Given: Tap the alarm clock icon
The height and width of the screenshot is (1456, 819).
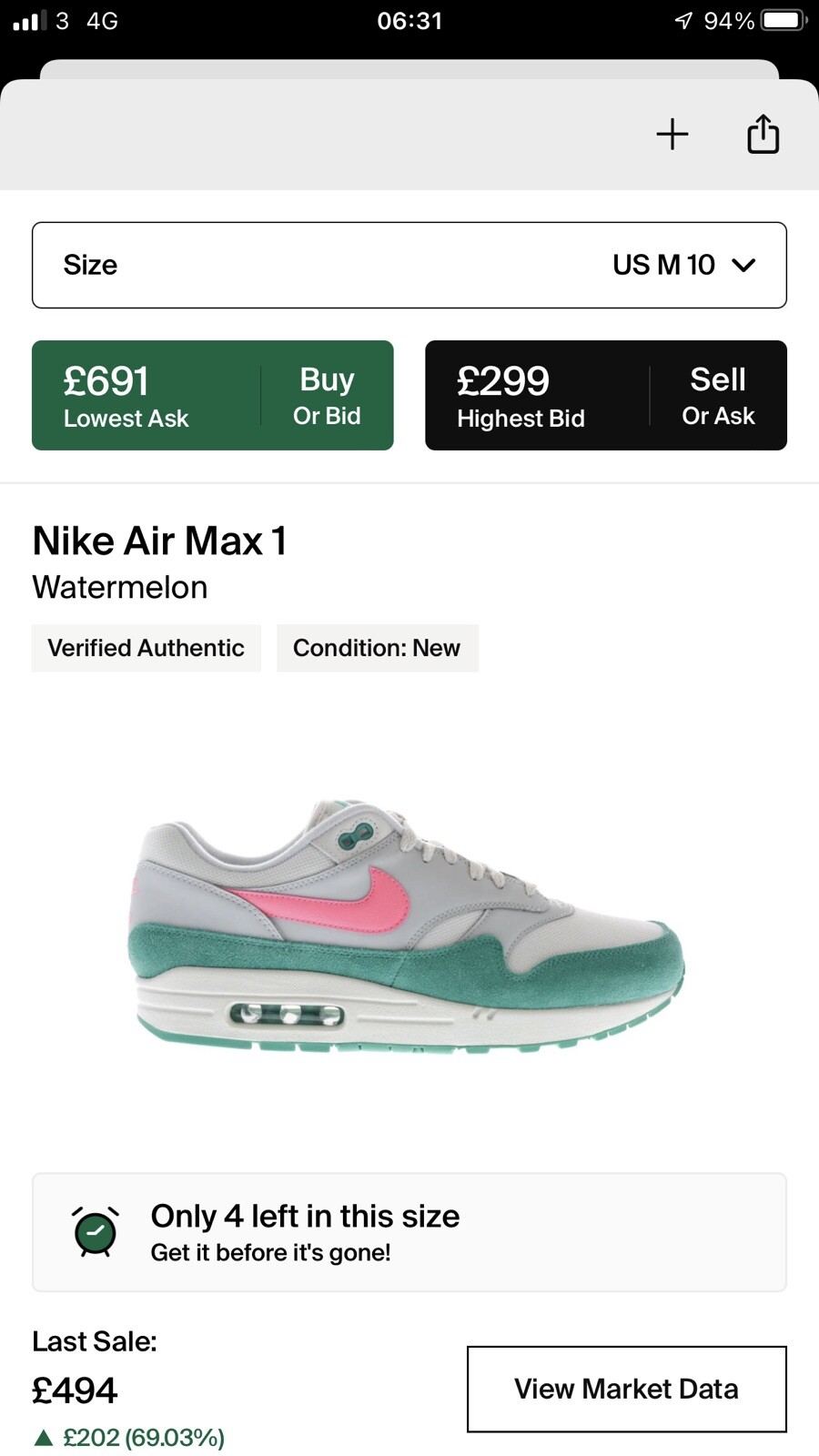Looking at the screenshot, I should click(x=96, y=1232).
